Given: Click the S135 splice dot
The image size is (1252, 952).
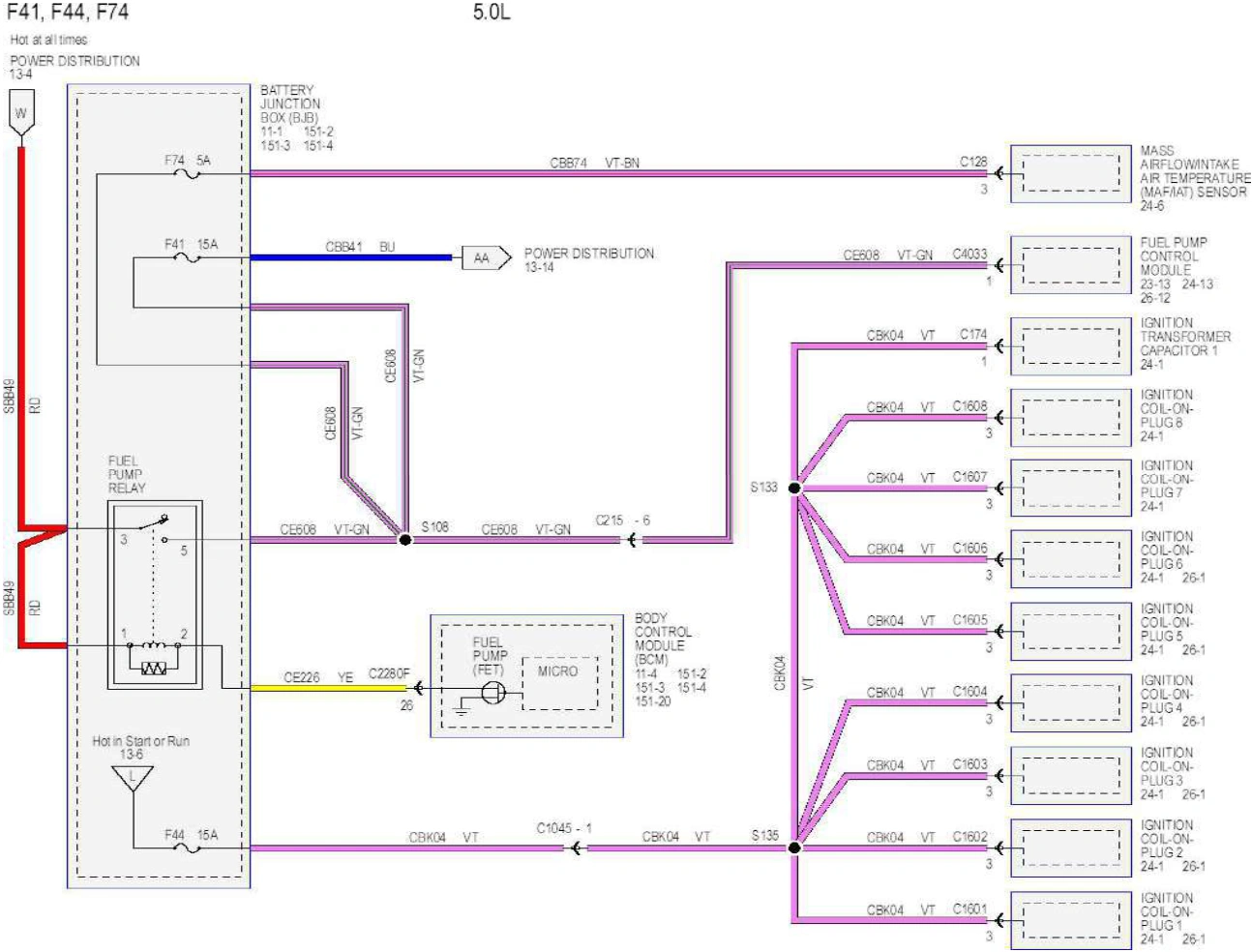Looking at the screenshot, I should pyautogui.click(x=794, y=848).
